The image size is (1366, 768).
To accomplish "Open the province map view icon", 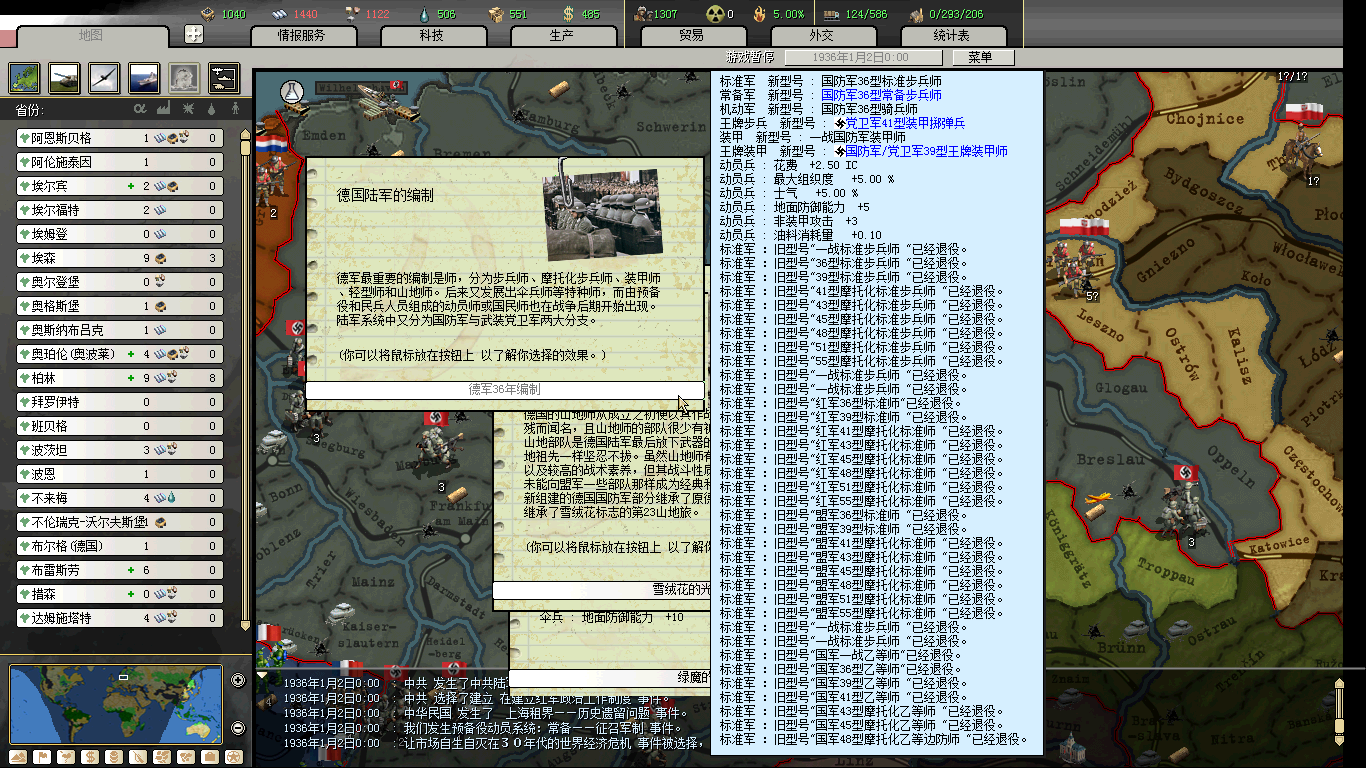I will point(24,77).
